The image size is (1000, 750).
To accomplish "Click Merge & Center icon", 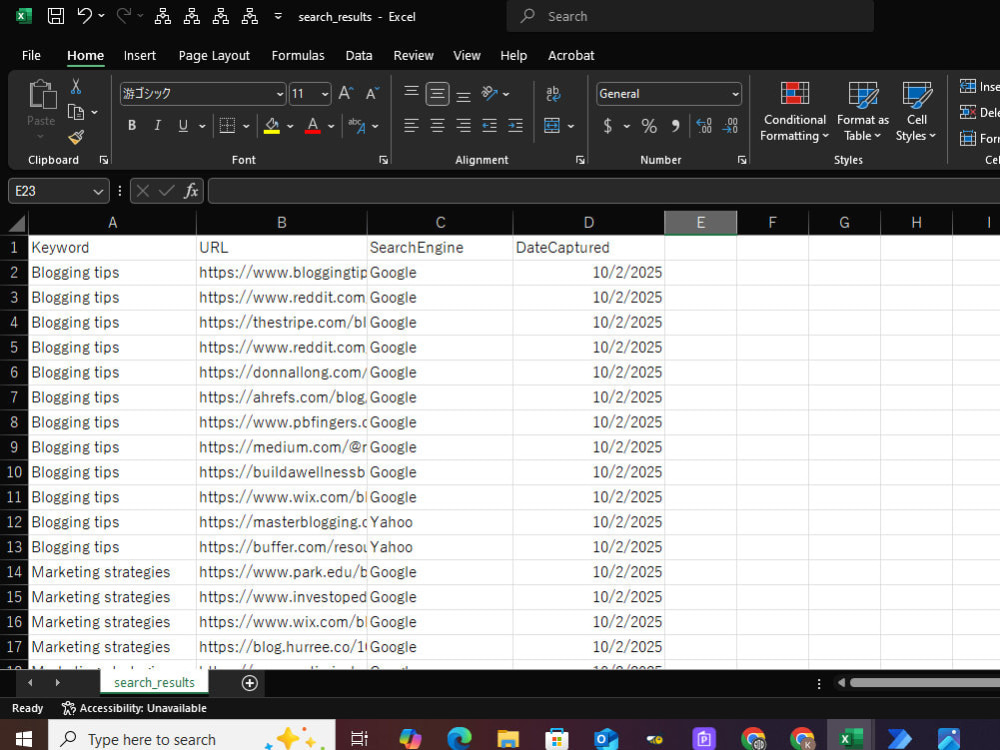I will (552, 126).
